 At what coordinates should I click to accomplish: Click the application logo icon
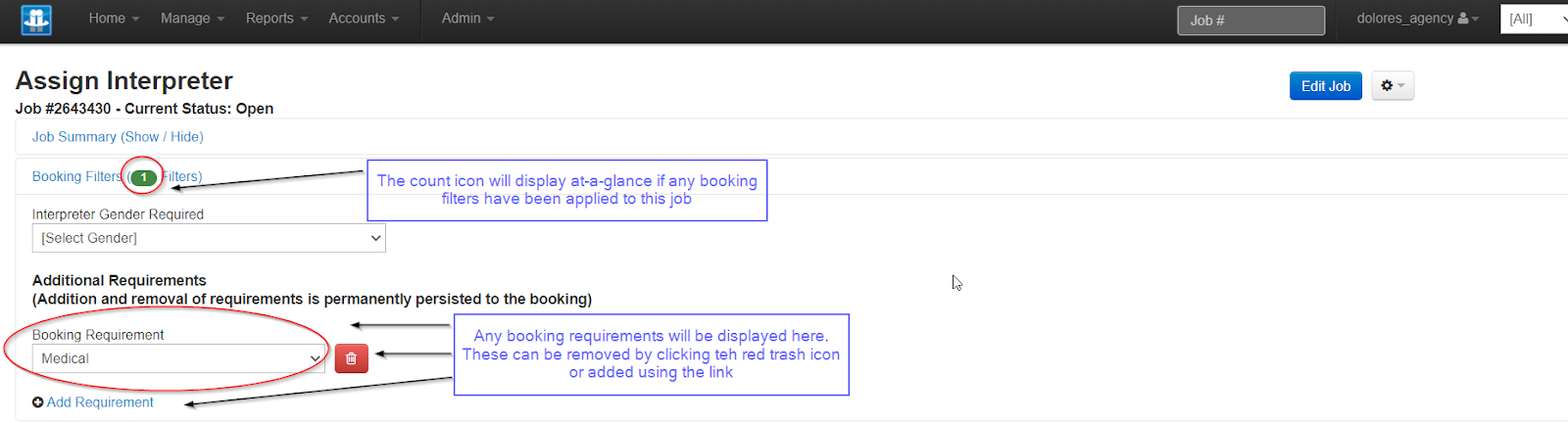click(x=36, y=20)
